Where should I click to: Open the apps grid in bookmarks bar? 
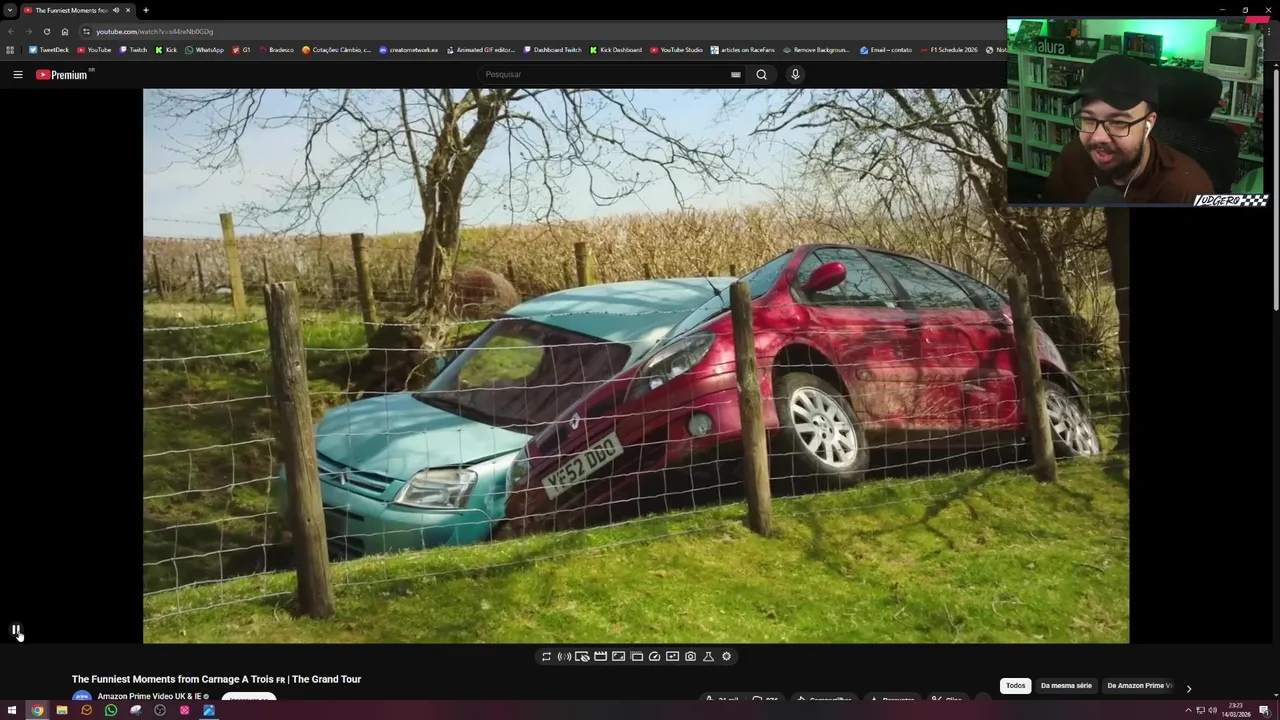10,50
